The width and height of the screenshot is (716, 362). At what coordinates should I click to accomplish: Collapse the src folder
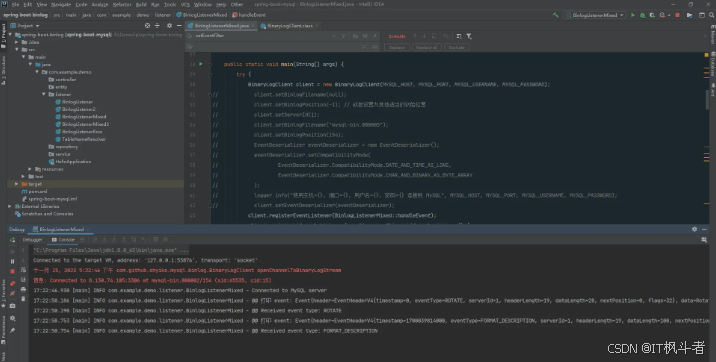(17, 49)
